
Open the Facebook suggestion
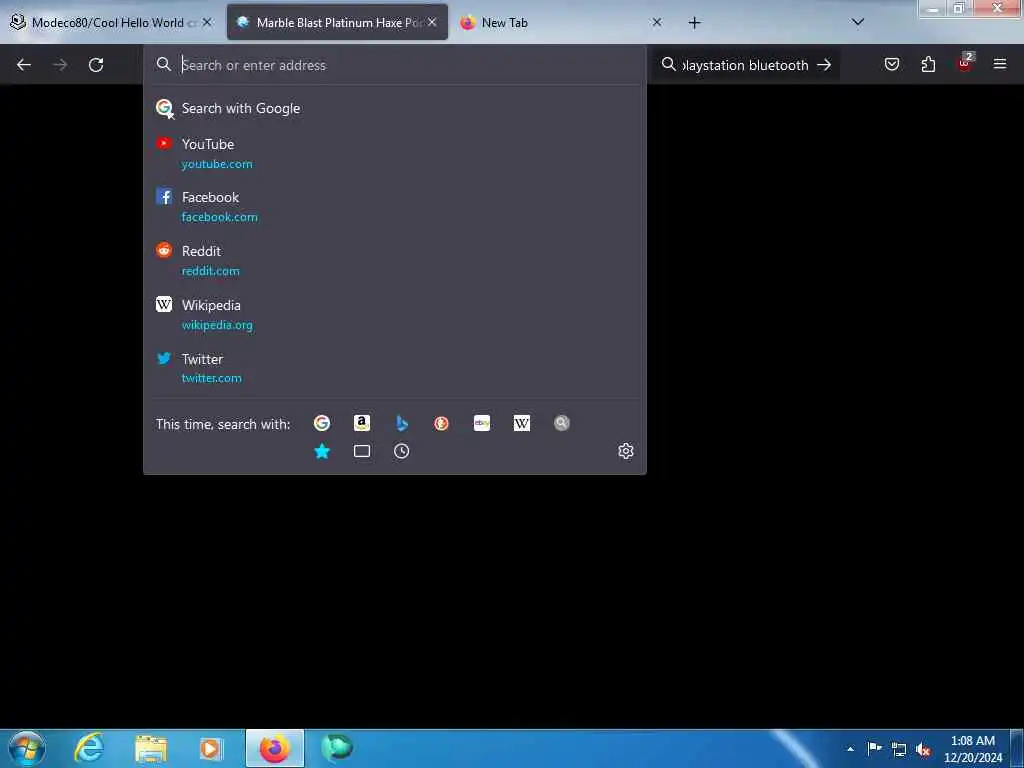click(394, 206)
